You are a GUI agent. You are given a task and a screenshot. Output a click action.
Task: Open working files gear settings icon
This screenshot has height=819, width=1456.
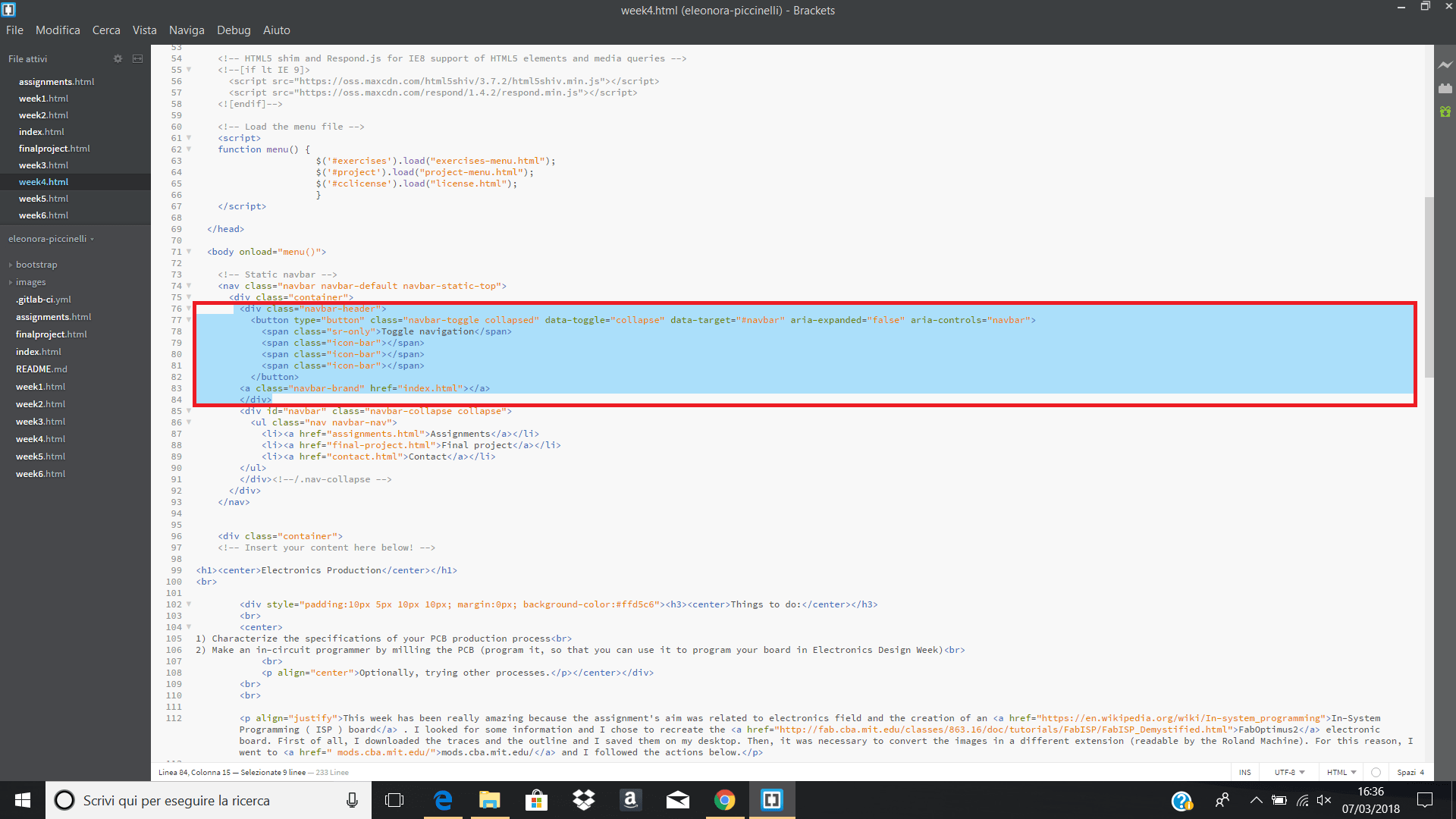point(118,58)
